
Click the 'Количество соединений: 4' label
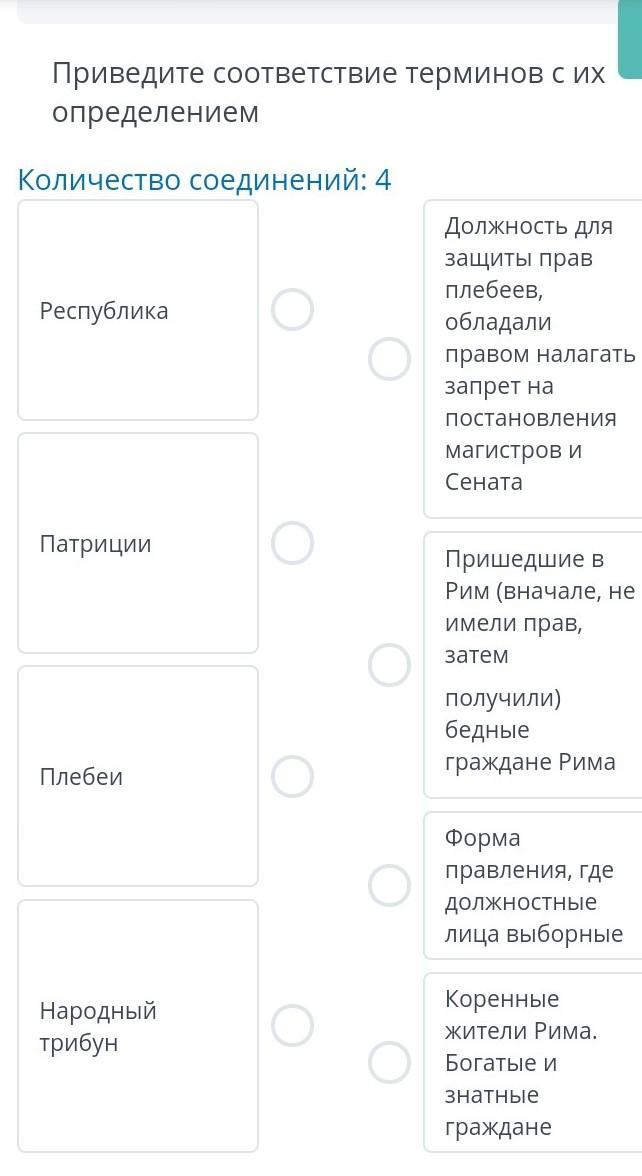pos(205,181)
